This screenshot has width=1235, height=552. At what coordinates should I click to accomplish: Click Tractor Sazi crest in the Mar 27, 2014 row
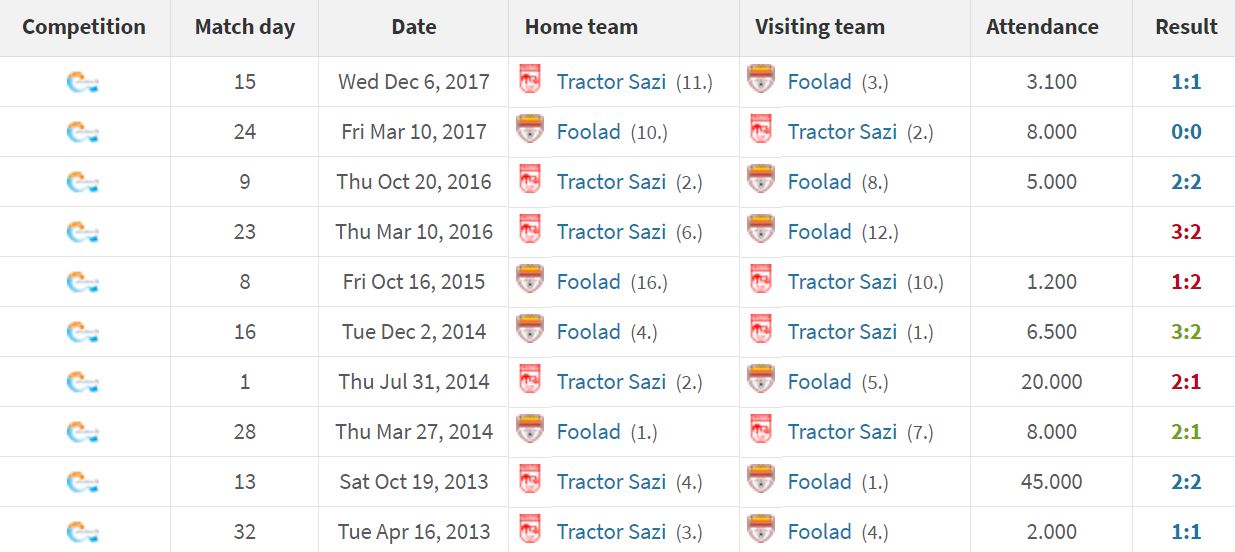tap(761, 430)
